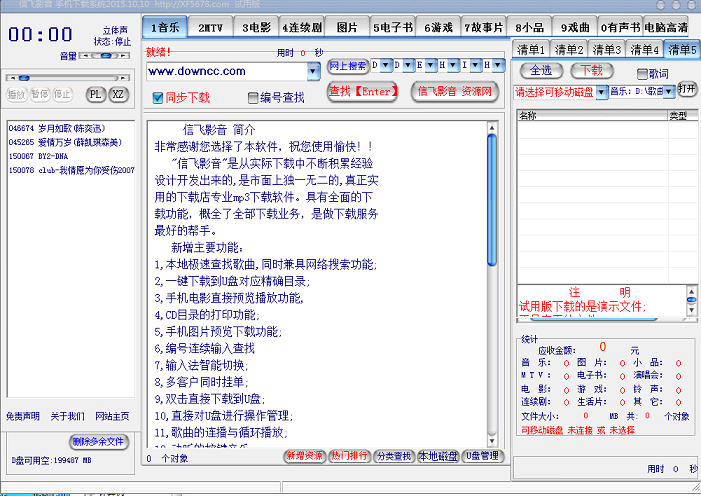Image resolution: width=701 pixels, height=496 pixels.
Task: Adjust the 音量 volume slider
Action: tap(104, 56)
